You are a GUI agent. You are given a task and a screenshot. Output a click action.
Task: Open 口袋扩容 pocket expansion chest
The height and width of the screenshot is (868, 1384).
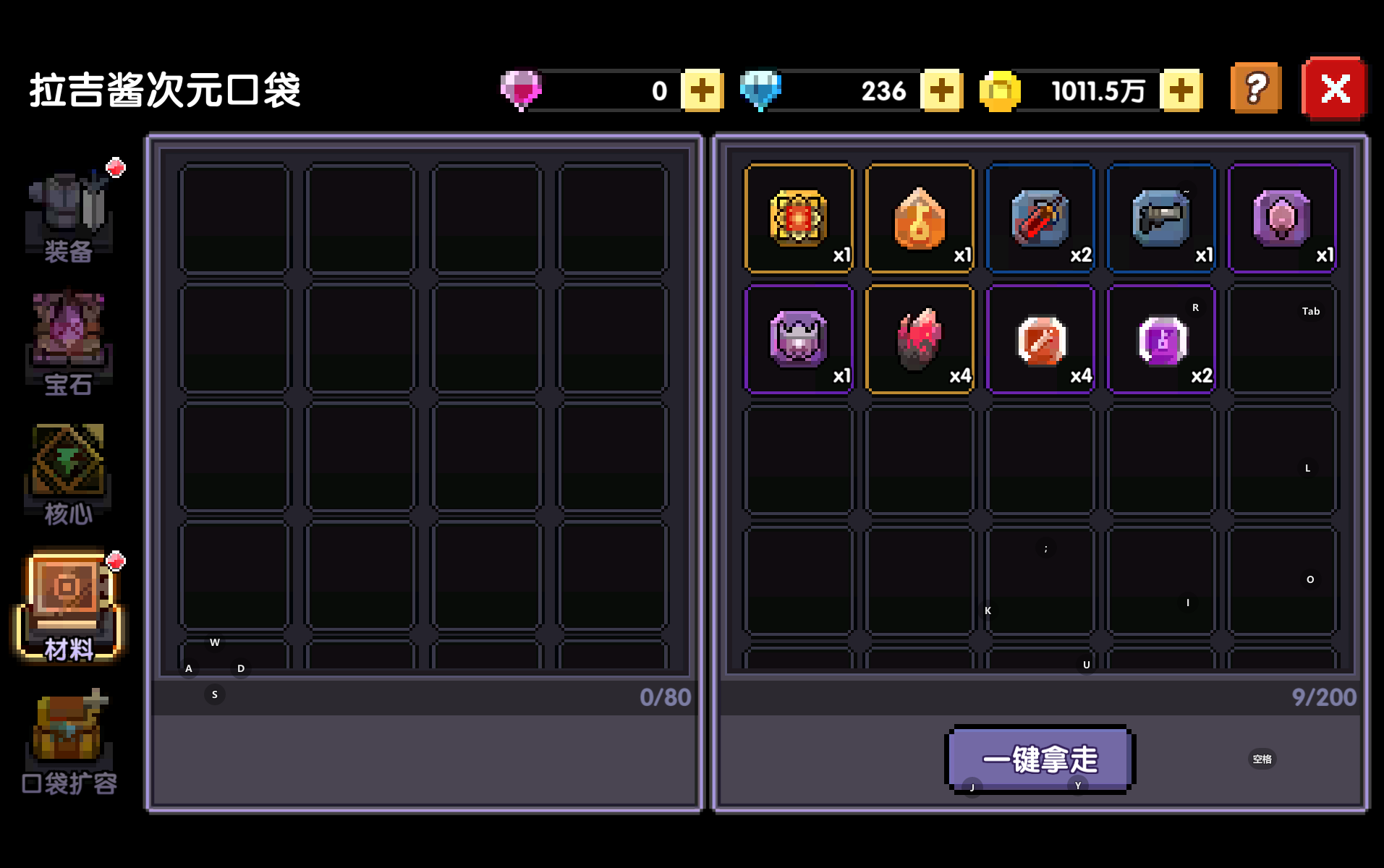(69, 741)
